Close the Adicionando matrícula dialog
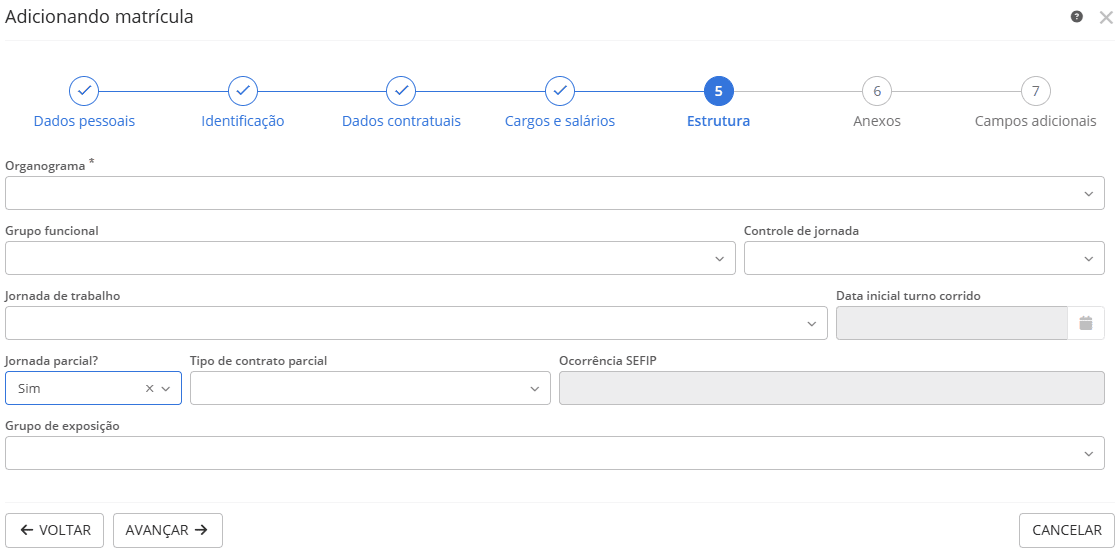This screenshot has width=1119, height=554. [1105, 17]
